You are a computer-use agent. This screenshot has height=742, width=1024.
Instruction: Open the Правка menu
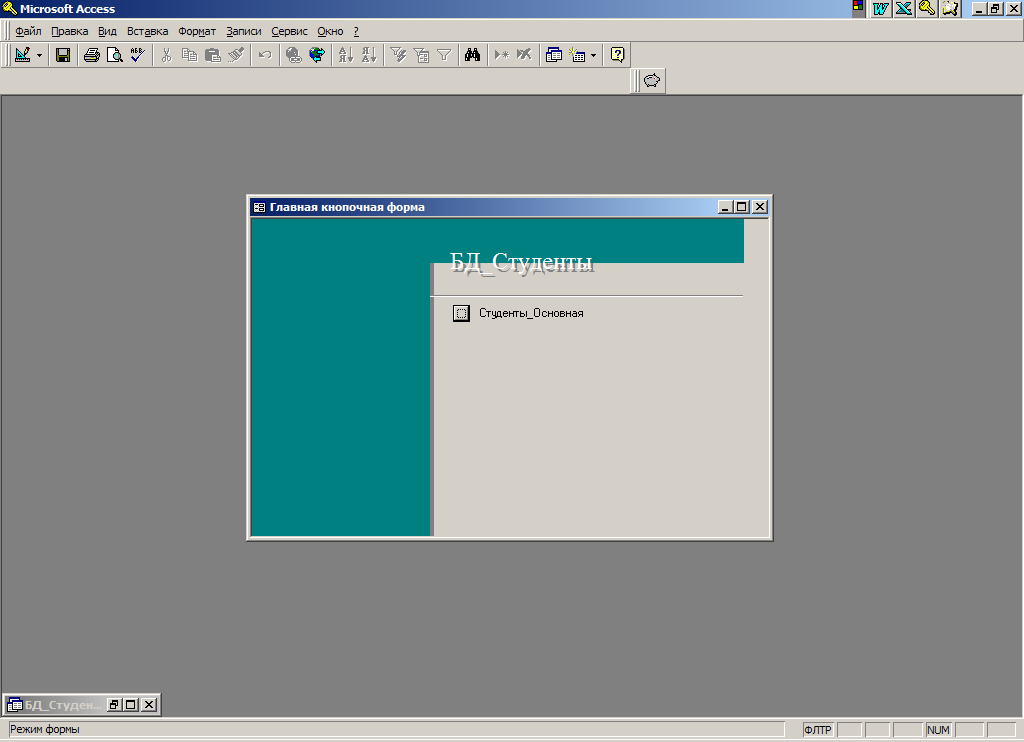point(69,31)
